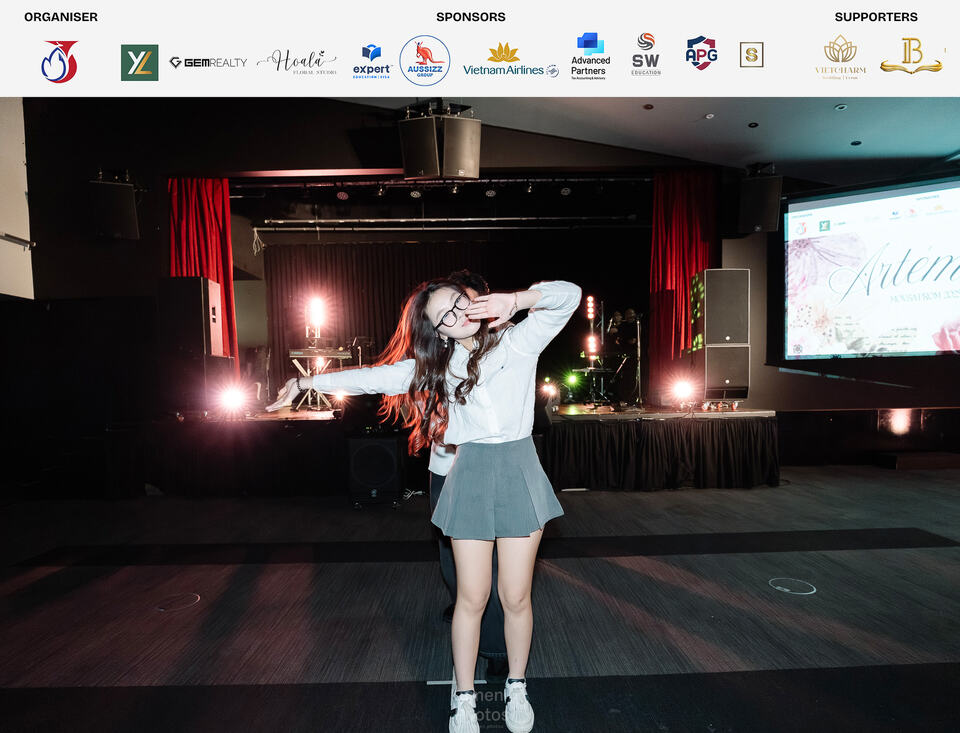Image resolution: width=960 pixels, height=733 pixels.
Task: Click the gold B supporter logo
Action: pos(911,56)
